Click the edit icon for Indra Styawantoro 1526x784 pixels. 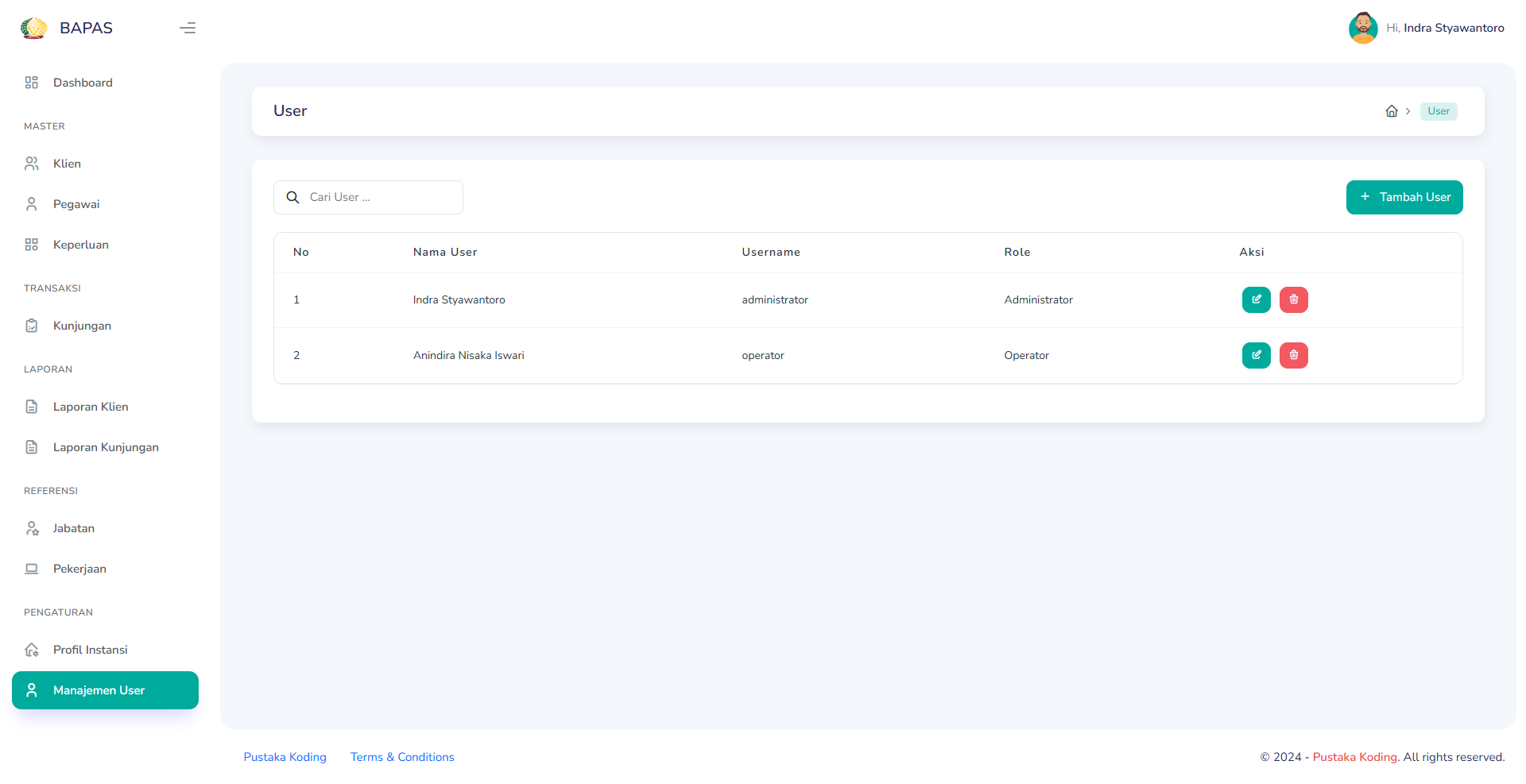click(1256, 299)
